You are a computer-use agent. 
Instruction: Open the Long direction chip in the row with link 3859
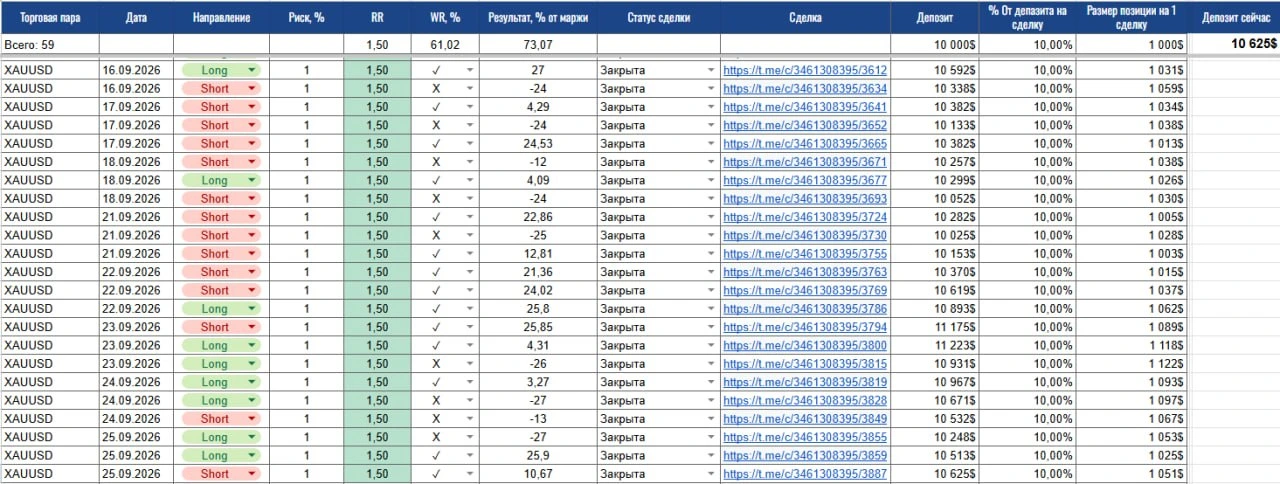[x=221, y=456]
